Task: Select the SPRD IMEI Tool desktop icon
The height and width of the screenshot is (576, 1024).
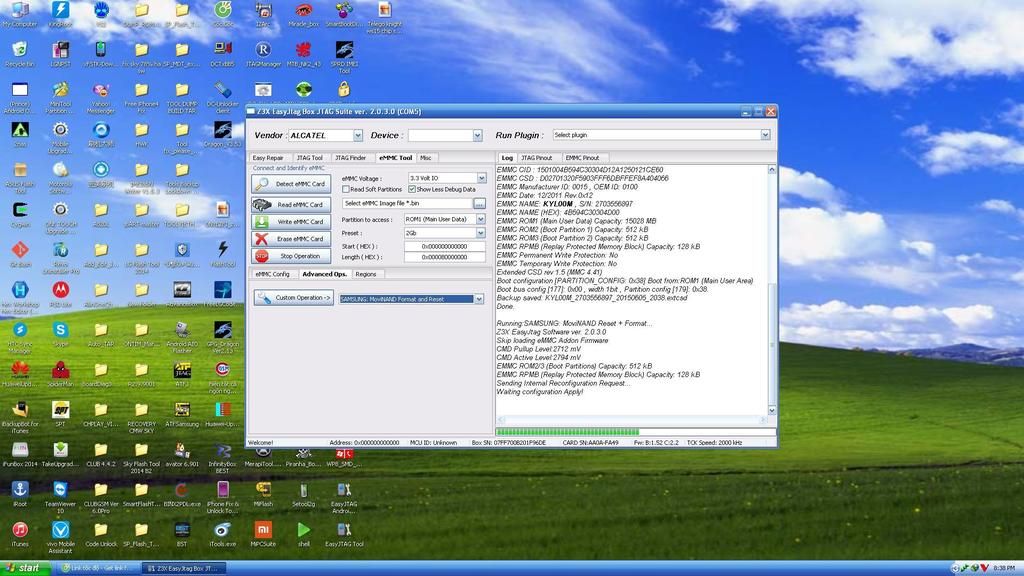Action: [x=344, y=57]
